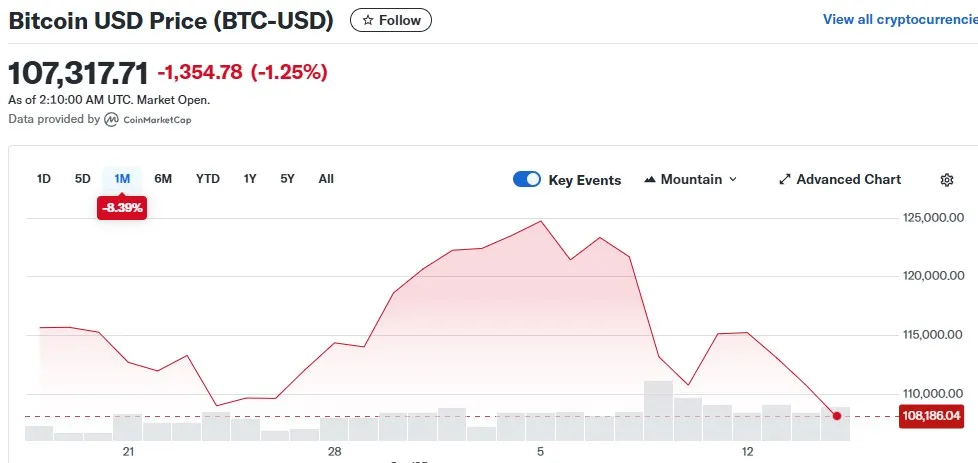Select the 1Y time range
Viewport: 978px width, 463px height.
click(x=250, y=179)
